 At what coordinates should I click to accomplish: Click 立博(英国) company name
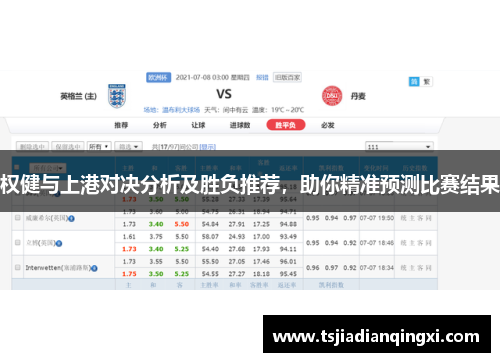point(41,243)
